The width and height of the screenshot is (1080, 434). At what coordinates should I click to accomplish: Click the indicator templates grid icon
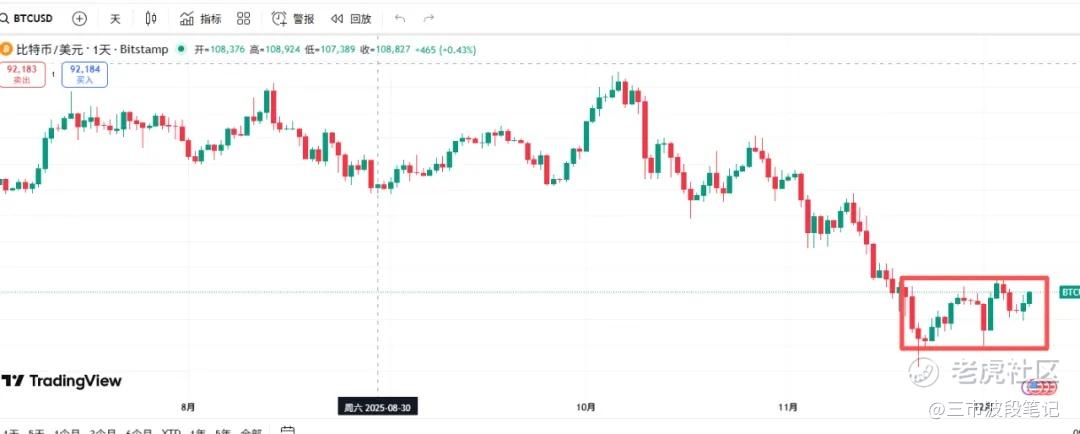click(243, 18)
